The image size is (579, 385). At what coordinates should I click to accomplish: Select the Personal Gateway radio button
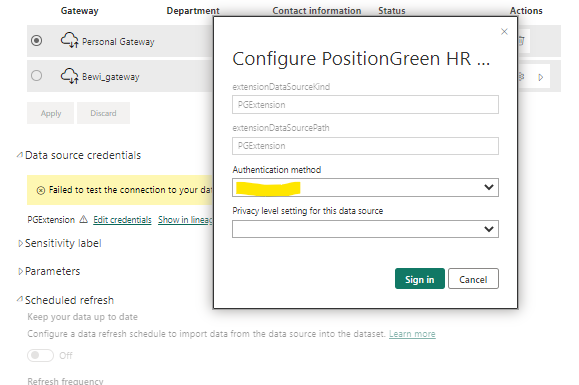click(36, 40)
